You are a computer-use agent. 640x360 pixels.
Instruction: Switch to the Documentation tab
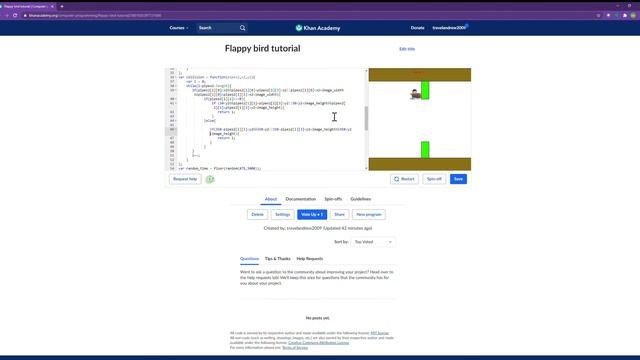300,199
